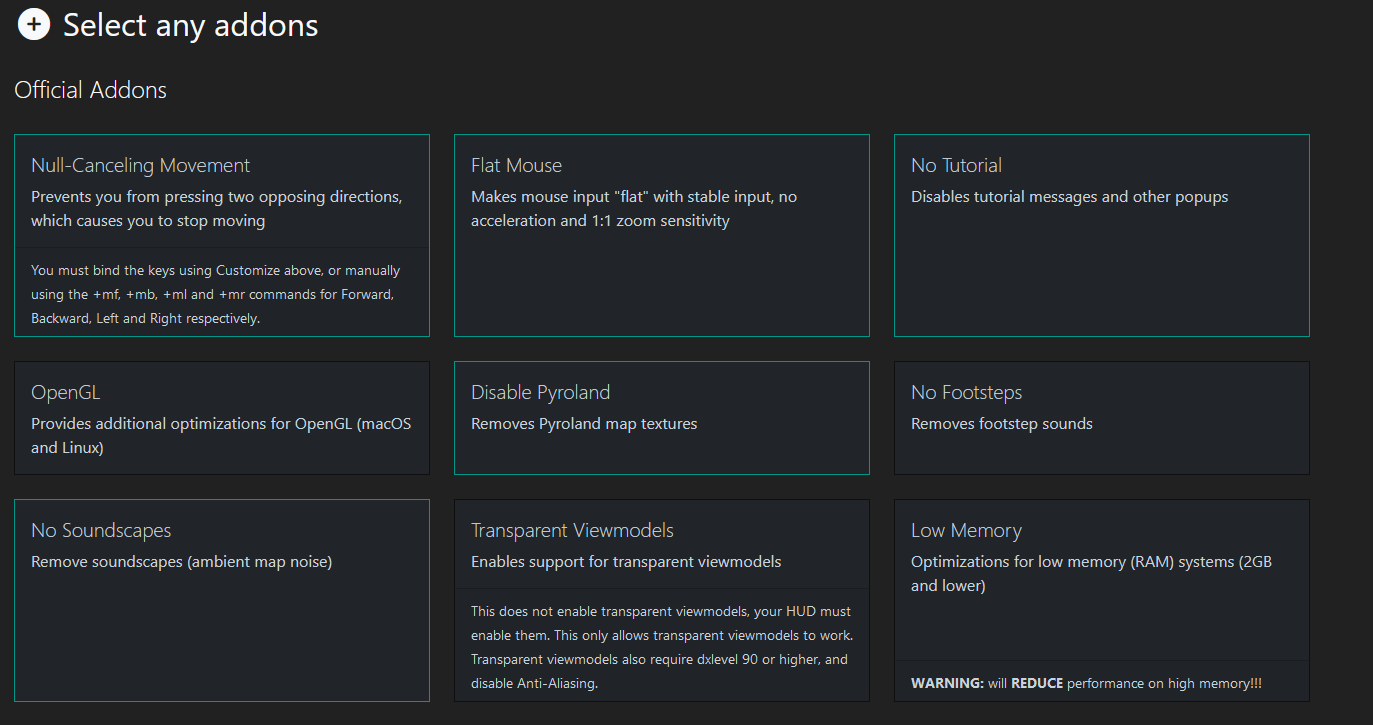Toggle the Flat Mouse addon title
This screenshot has width=1373, height=725.
pyautogui.click(x=516, y=165)
